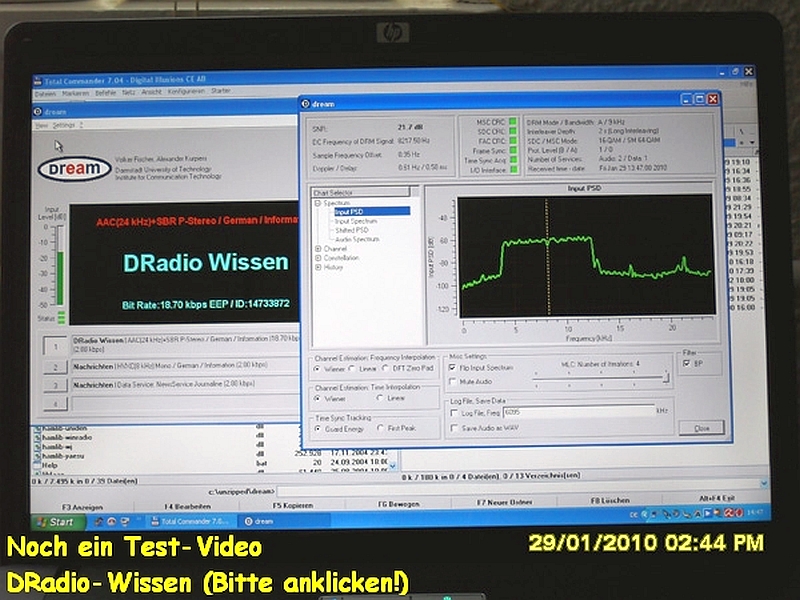Image resolution: width=800 pixels, height=600 pixels.
Task: Open View menu in dream main window
Action: (x=42, y=126)
